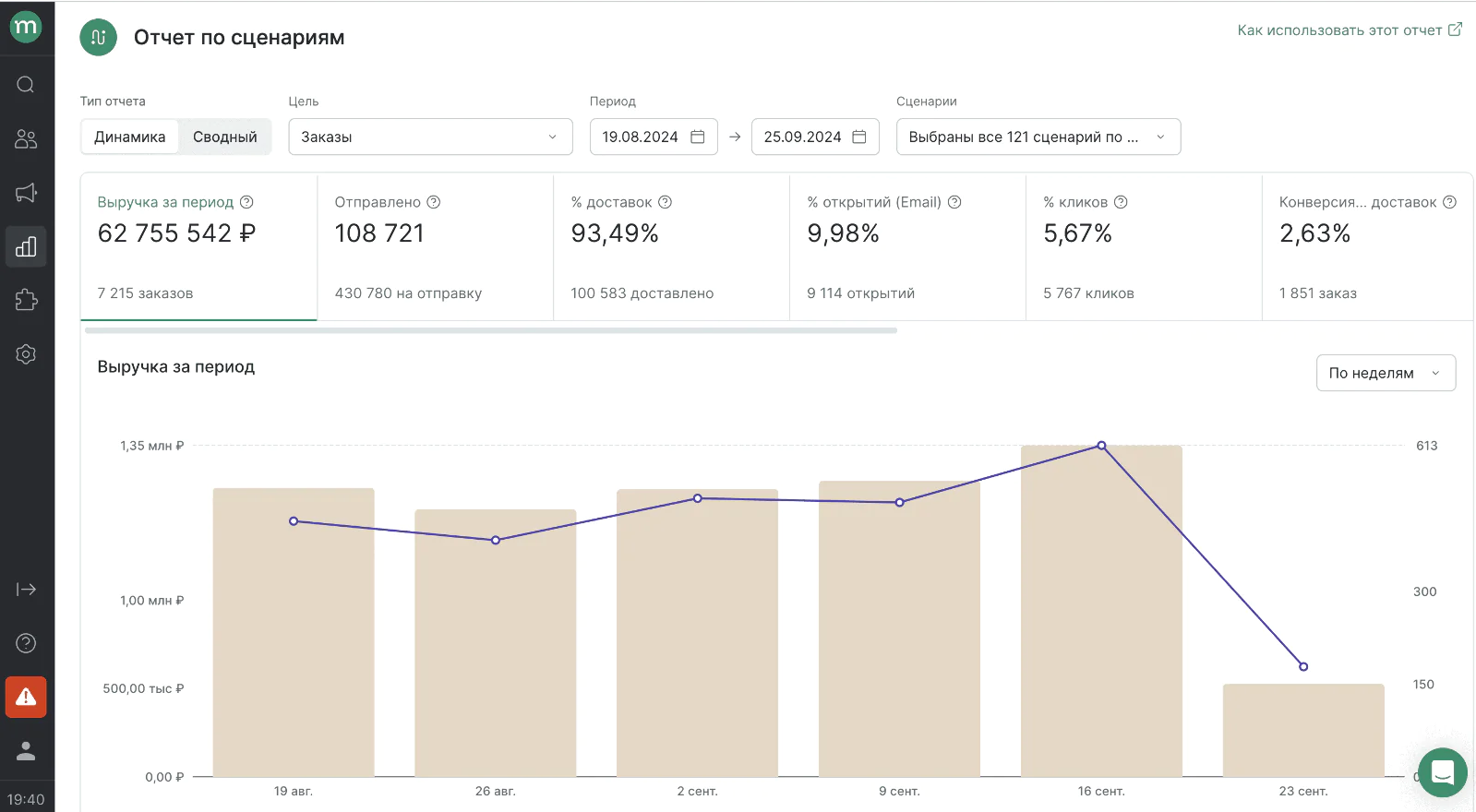Open the red warning alert icon
This screenshot has width=1476, height=812.
(26, 697)
